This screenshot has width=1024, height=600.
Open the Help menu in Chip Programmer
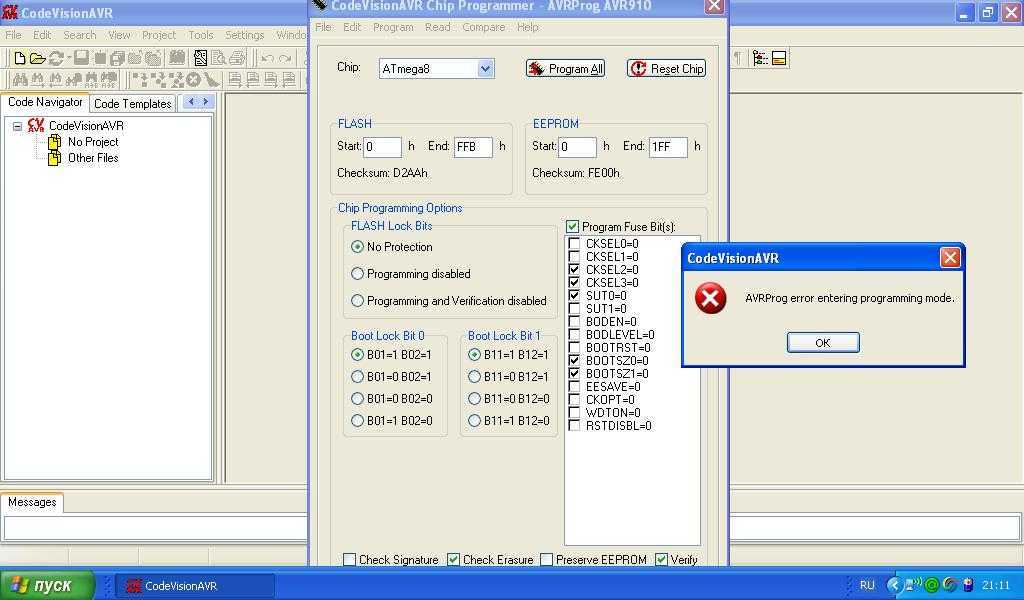click(x=528, y=27)
